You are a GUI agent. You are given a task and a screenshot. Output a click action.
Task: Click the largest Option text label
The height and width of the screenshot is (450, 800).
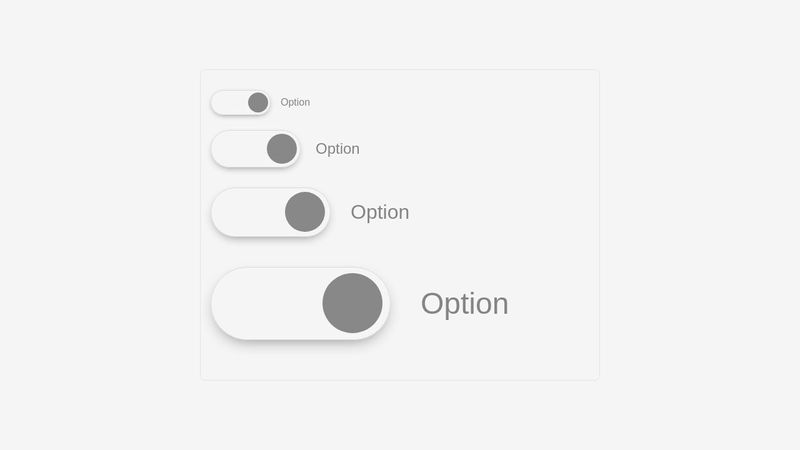[x=464, y=303]
